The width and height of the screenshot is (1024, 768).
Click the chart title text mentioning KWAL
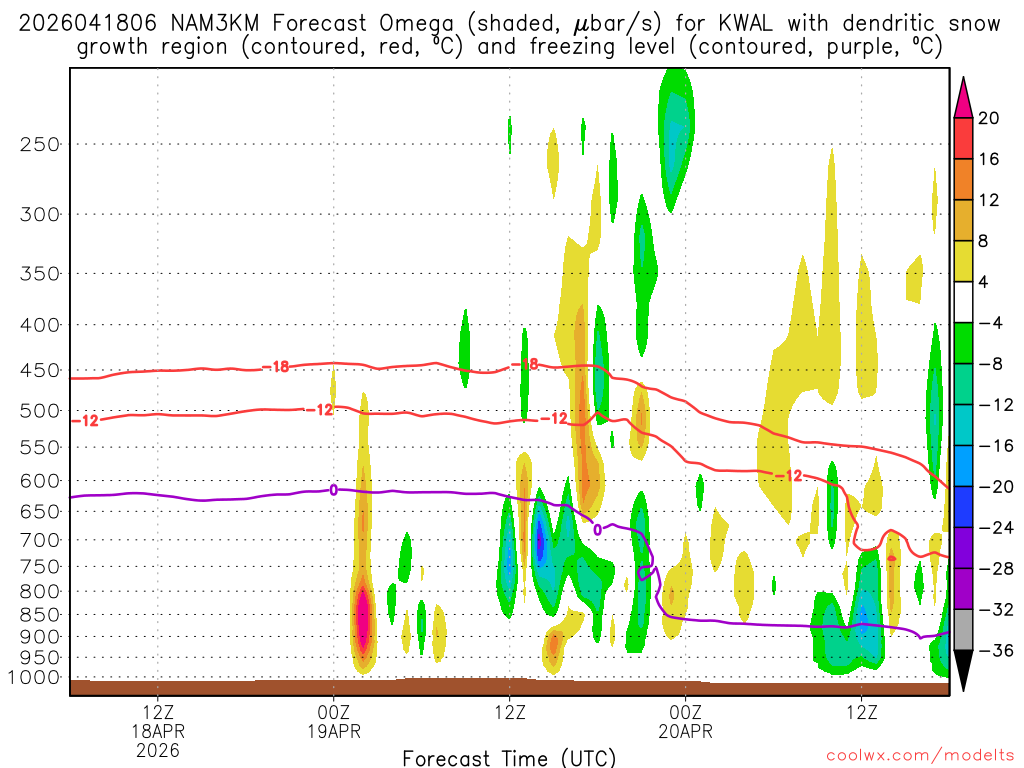click(509, 21)
